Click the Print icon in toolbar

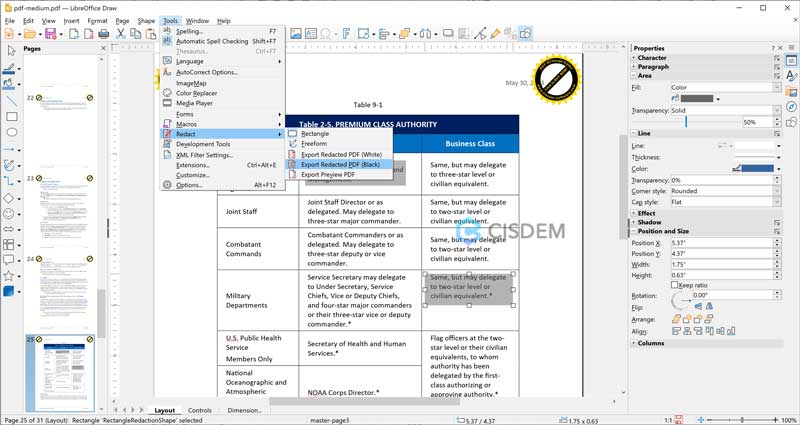pyautogui.click(x=104, y=33)
